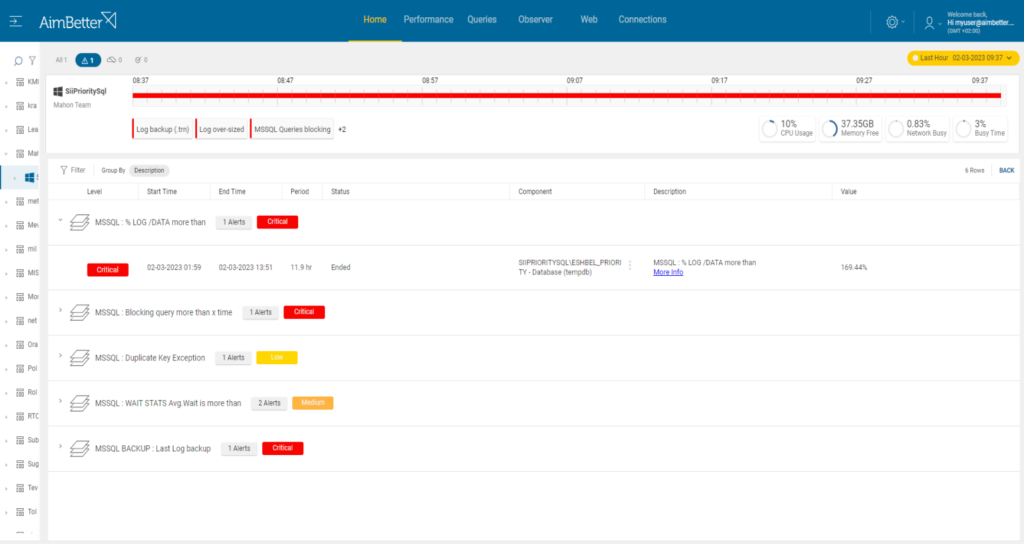Toggle the All 1 filter
Viewport: 1024px width, 544px height.
coord(61,60)
